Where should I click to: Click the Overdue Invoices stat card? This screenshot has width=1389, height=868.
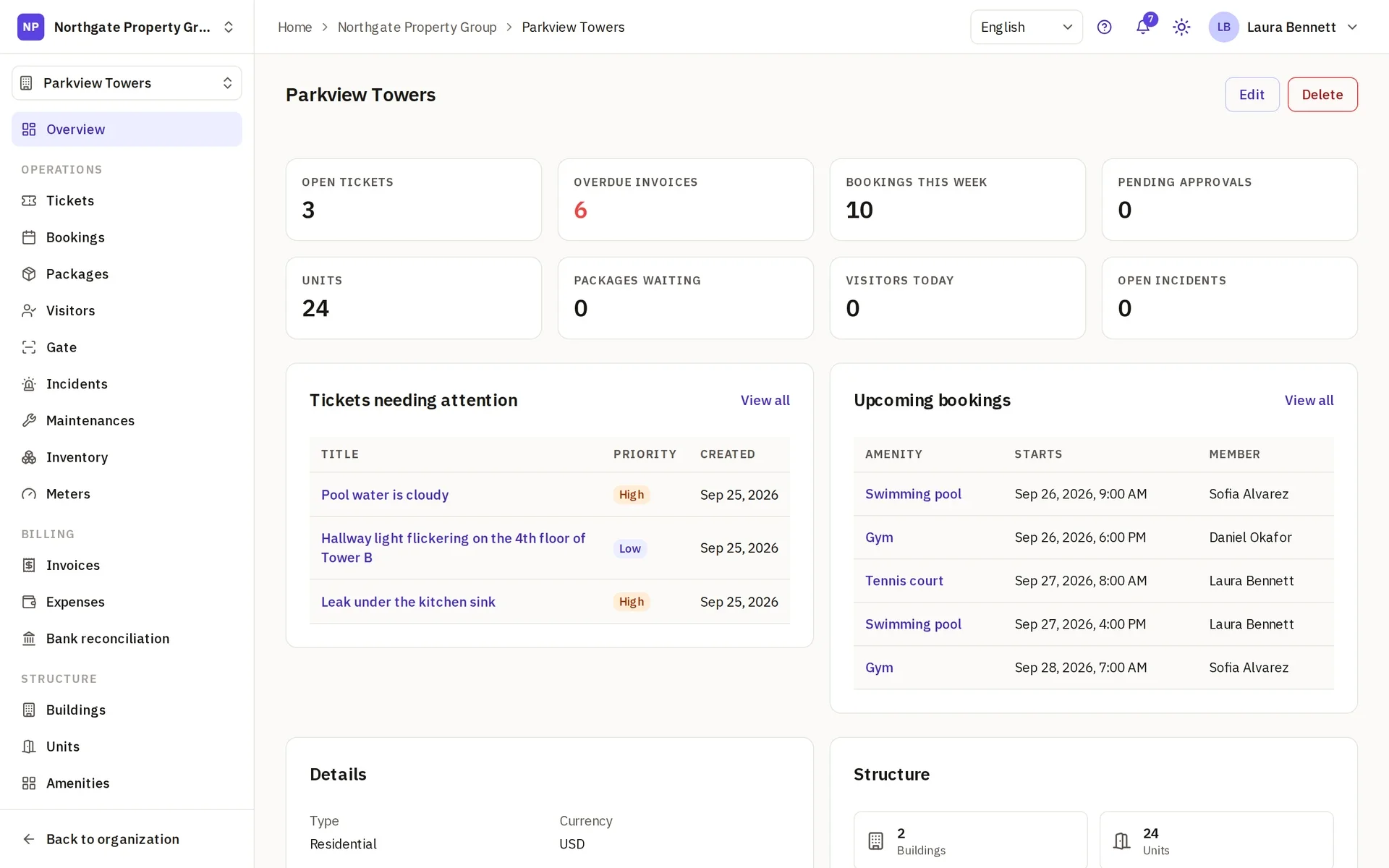point(686,200)
